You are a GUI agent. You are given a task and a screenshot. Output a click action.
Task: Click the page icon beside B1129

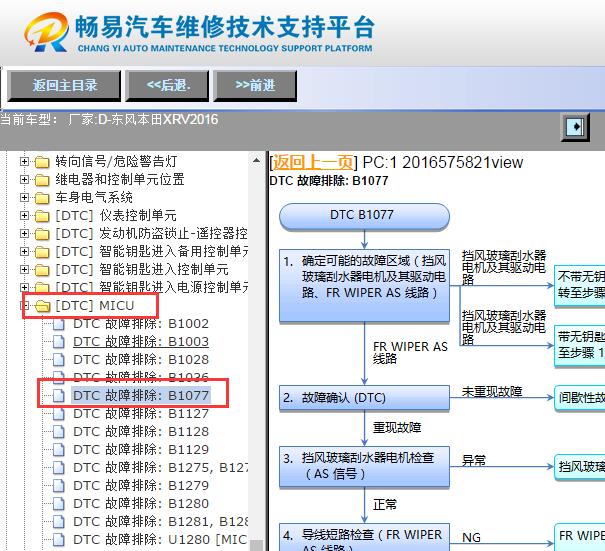[x=59, y=450]
